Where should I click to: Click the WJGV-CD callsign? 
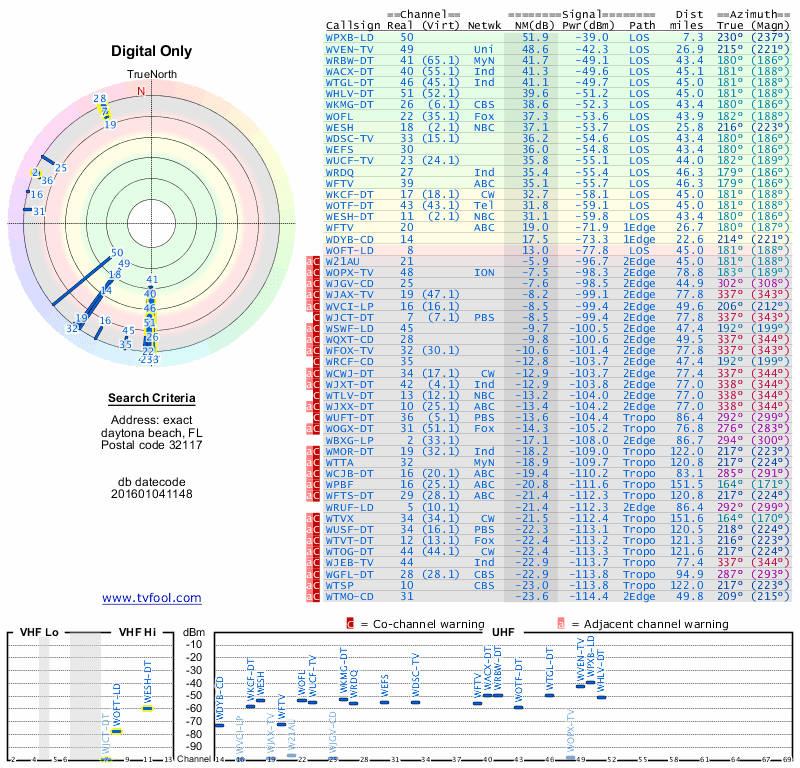(x=349, y=284)
